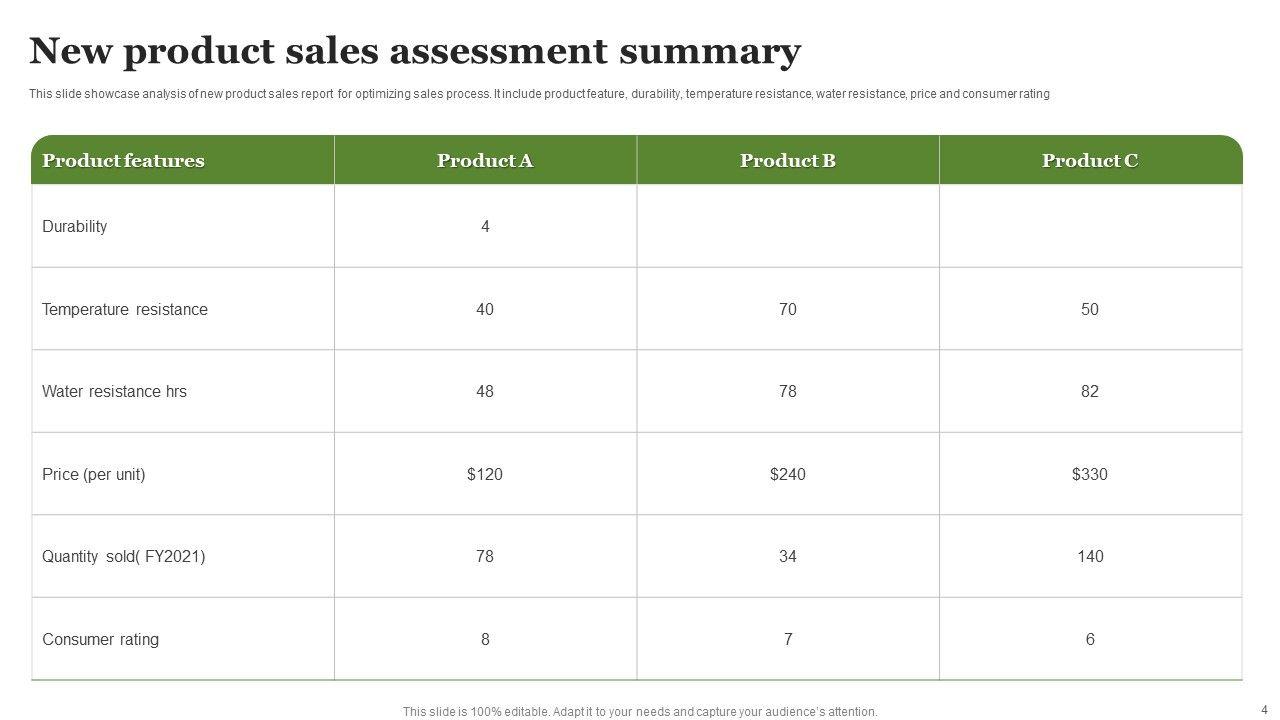Click the slide title 'New product sales assessment summary'
The image size is (1280, 720).
pos(415,51)
